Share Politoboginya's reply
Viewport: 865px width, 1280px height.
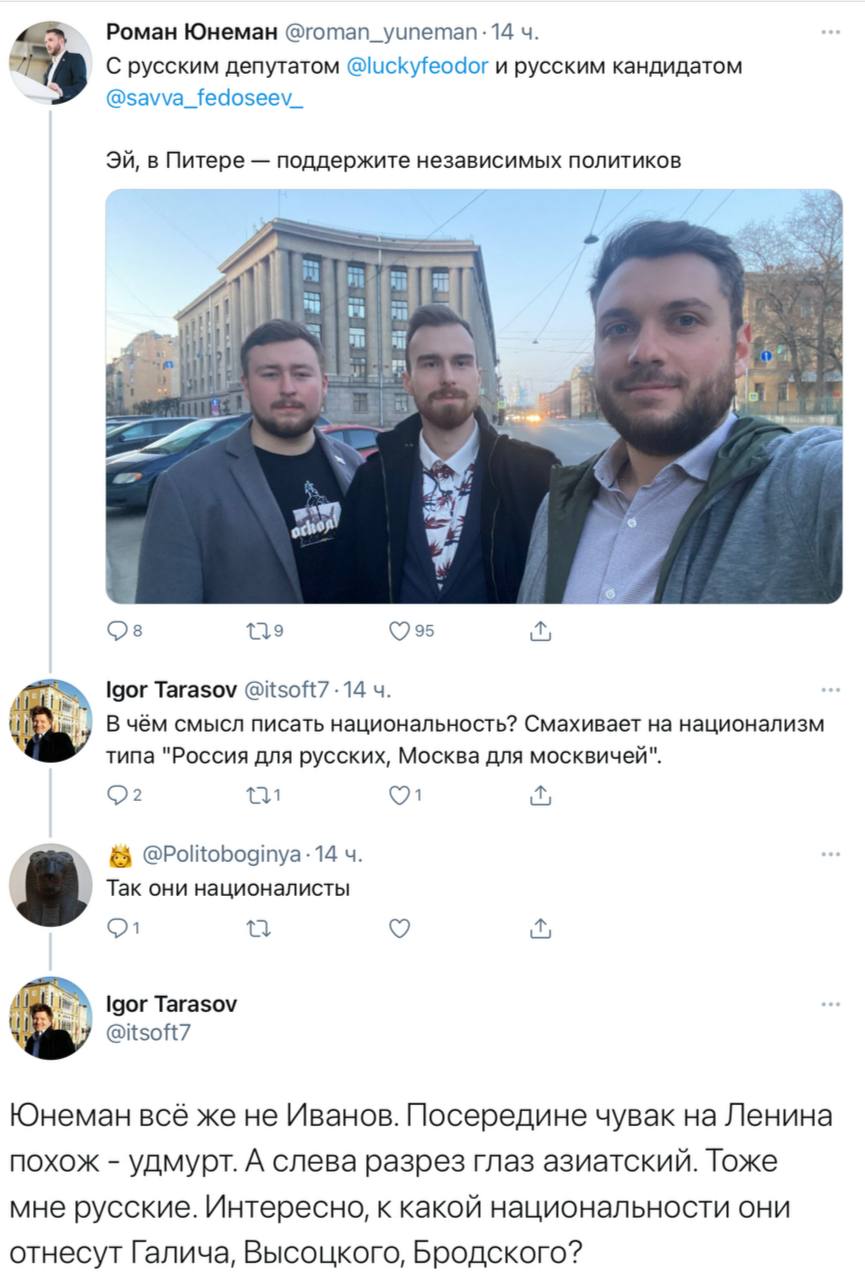pyautogui.click(x=539, y=929)
